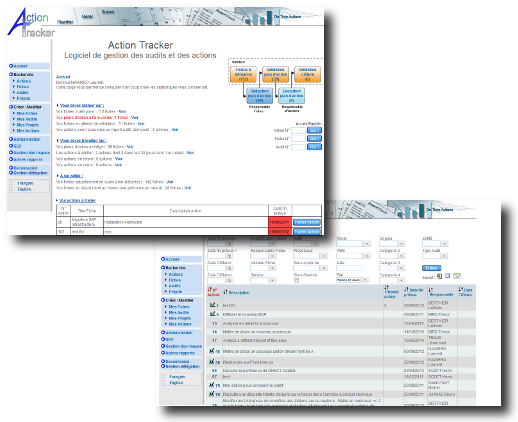
Task: Click the edit icon on action row 1
Action: (212, 305)
